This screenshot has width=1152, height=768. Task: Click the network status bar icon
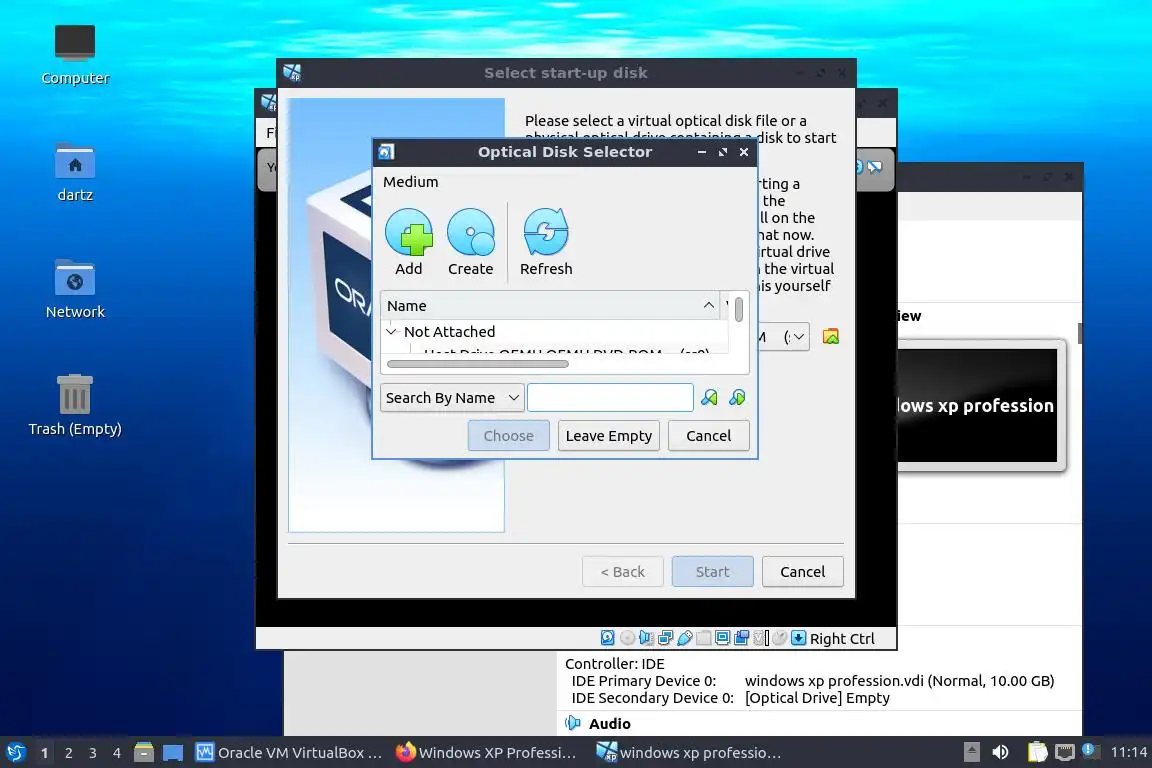coord(666,638)
